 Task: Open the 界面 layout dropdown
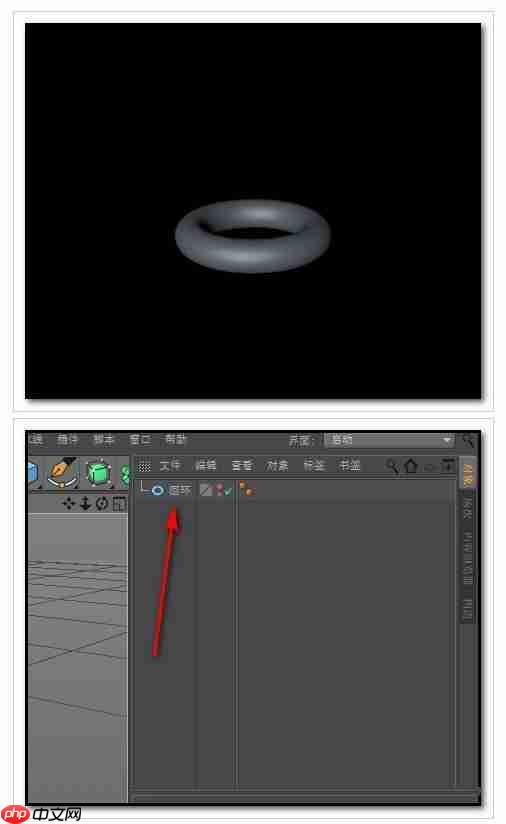click(x=388, y=440)
